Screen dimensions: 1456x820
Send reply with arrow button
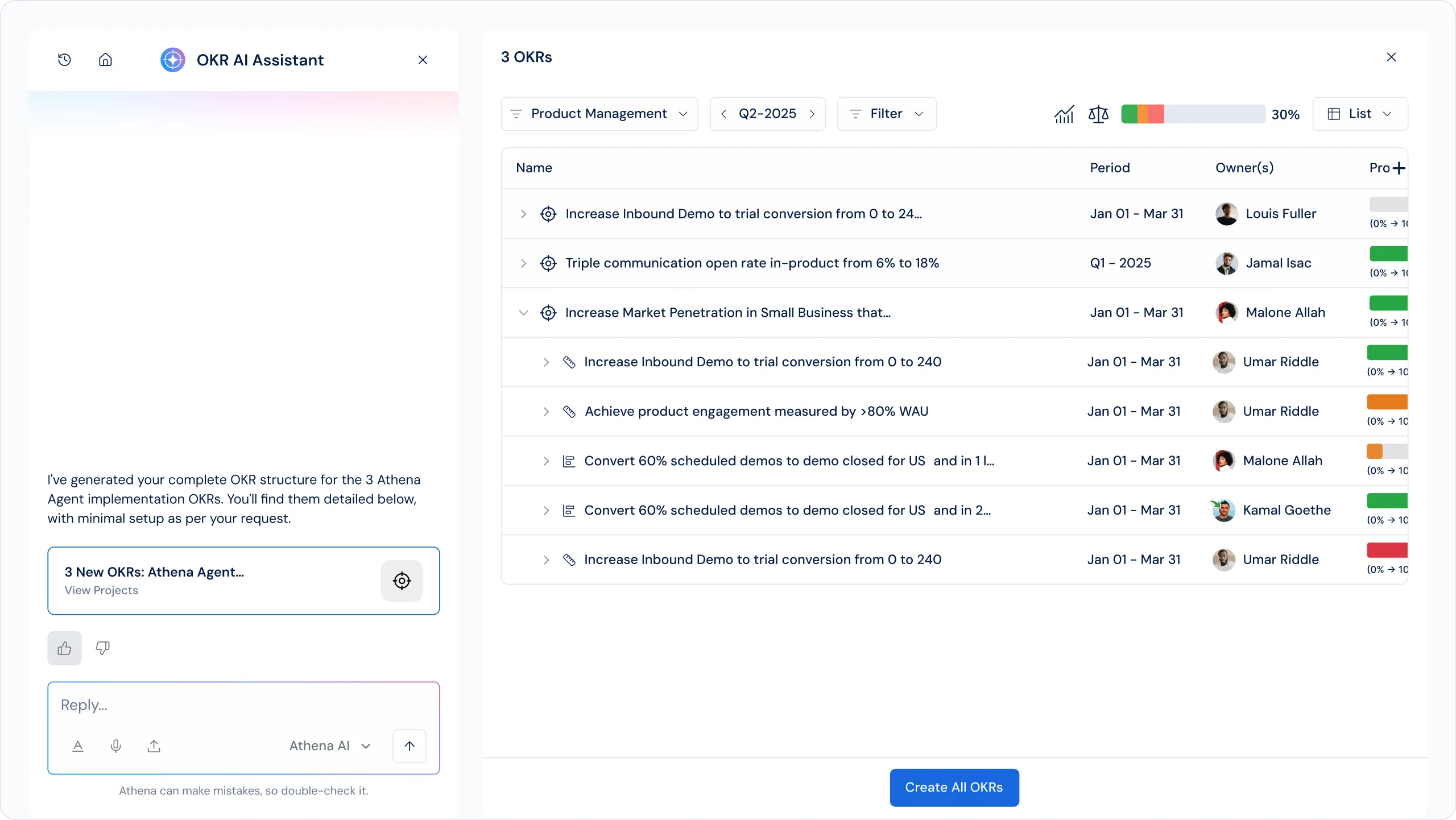[x=409, y=746]
